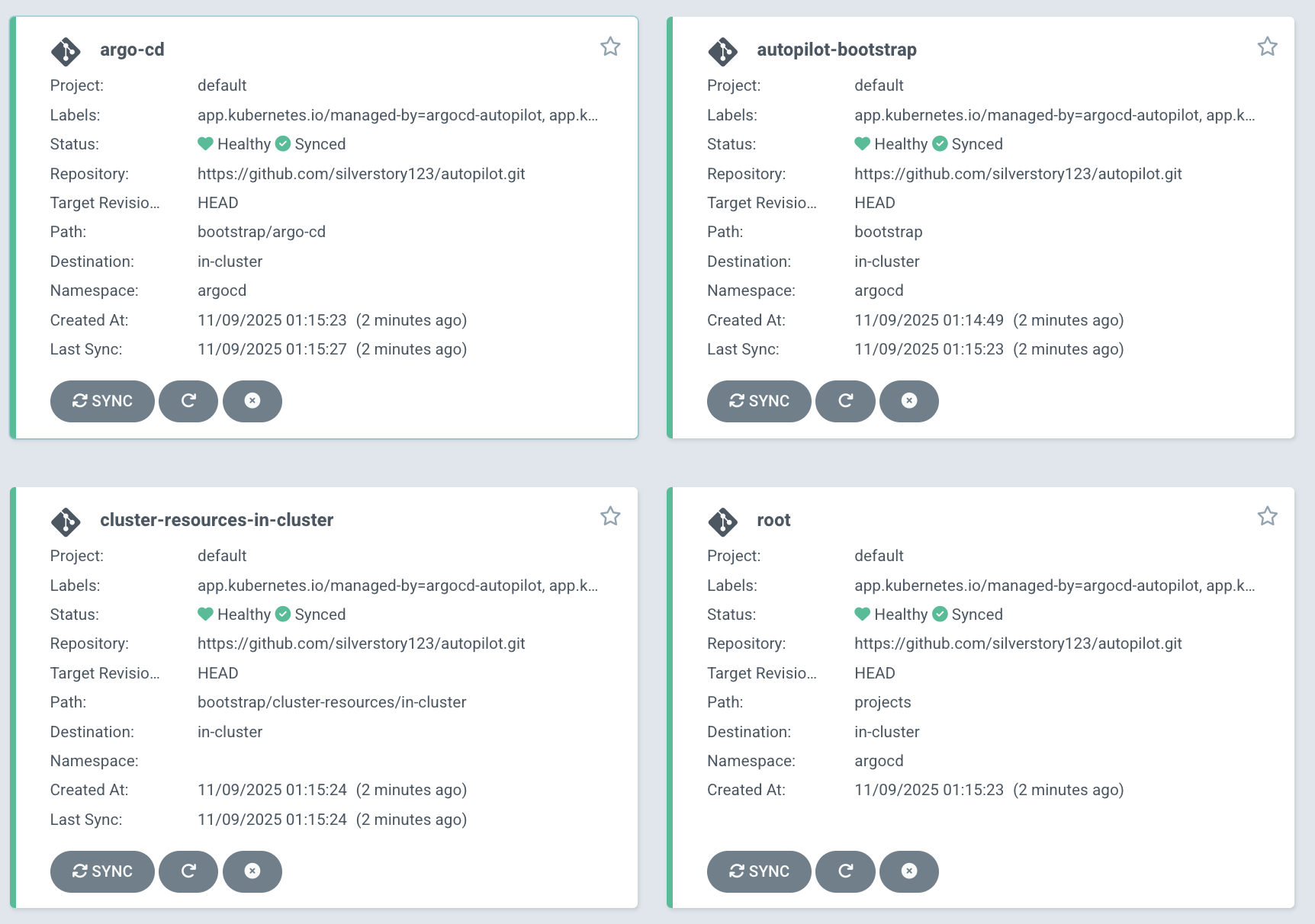
Task: Mark root application as favorite
Action: (1267, 516)
